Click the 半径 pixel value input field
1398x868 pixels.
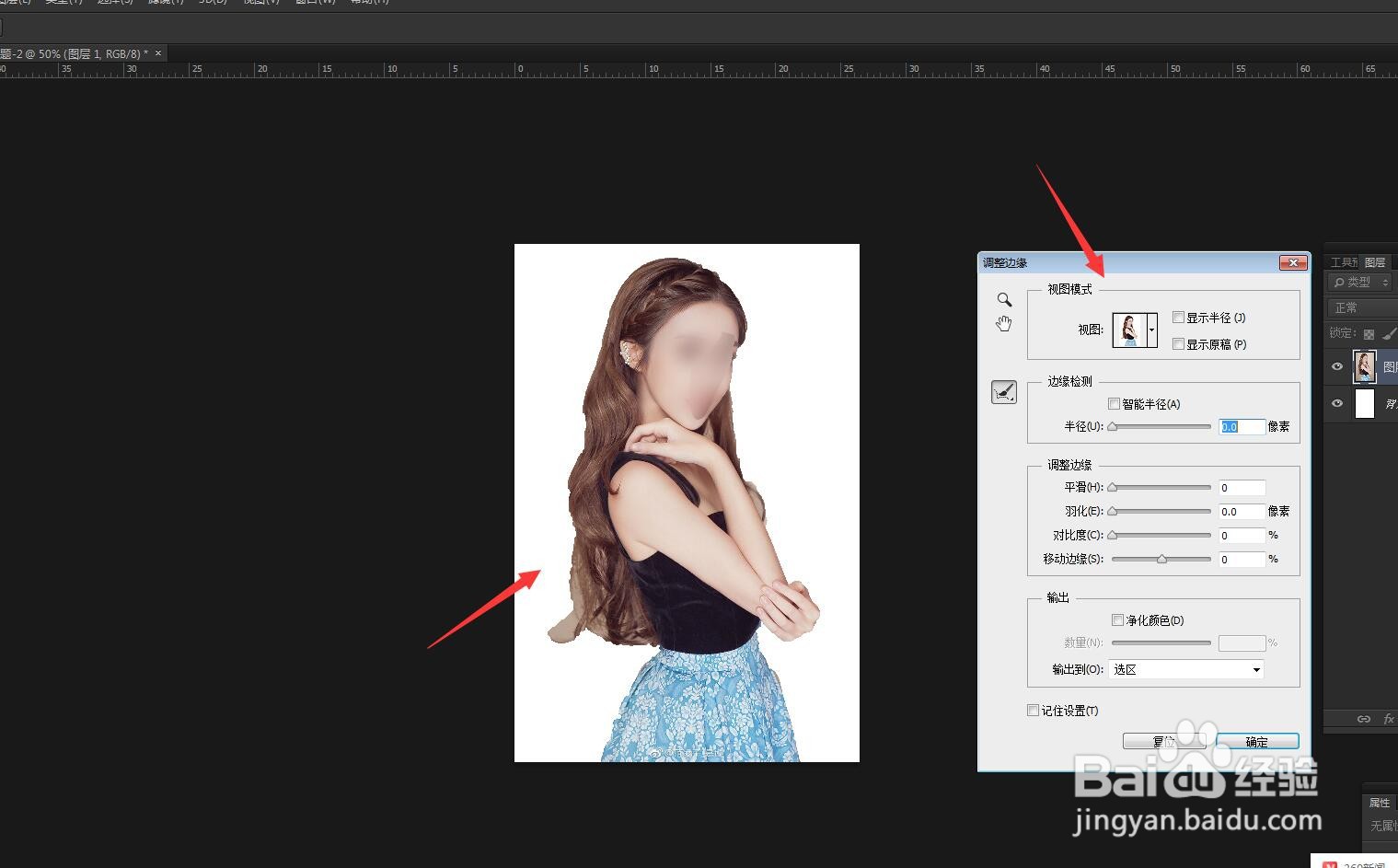pos(1242,427)
